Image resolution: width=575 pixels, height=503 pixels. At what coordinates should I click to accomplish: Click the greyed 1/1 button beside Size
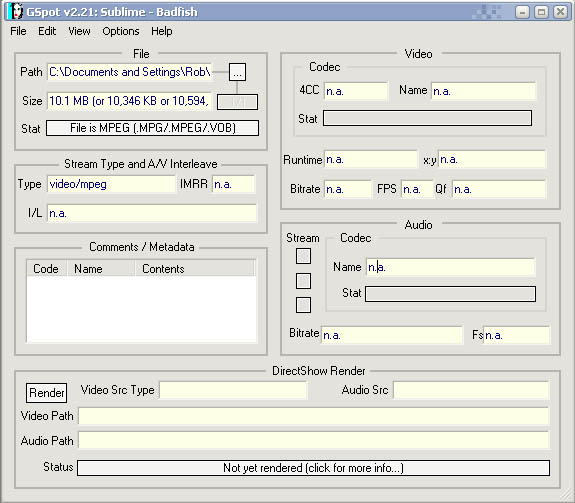pyautogui.click(x=237, y=102)
